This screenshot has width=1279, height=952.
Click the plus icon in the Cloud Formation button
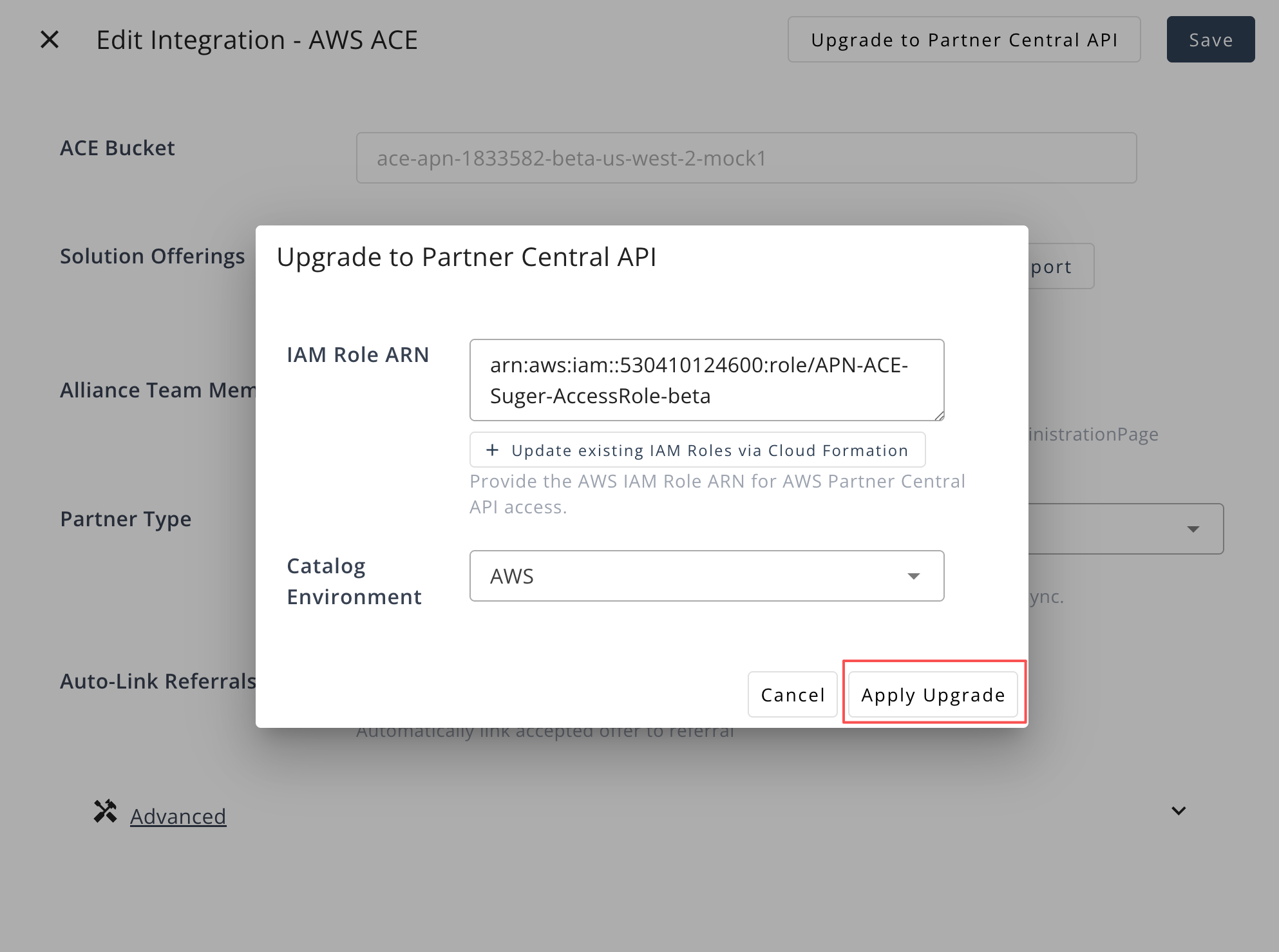[492, 450]
